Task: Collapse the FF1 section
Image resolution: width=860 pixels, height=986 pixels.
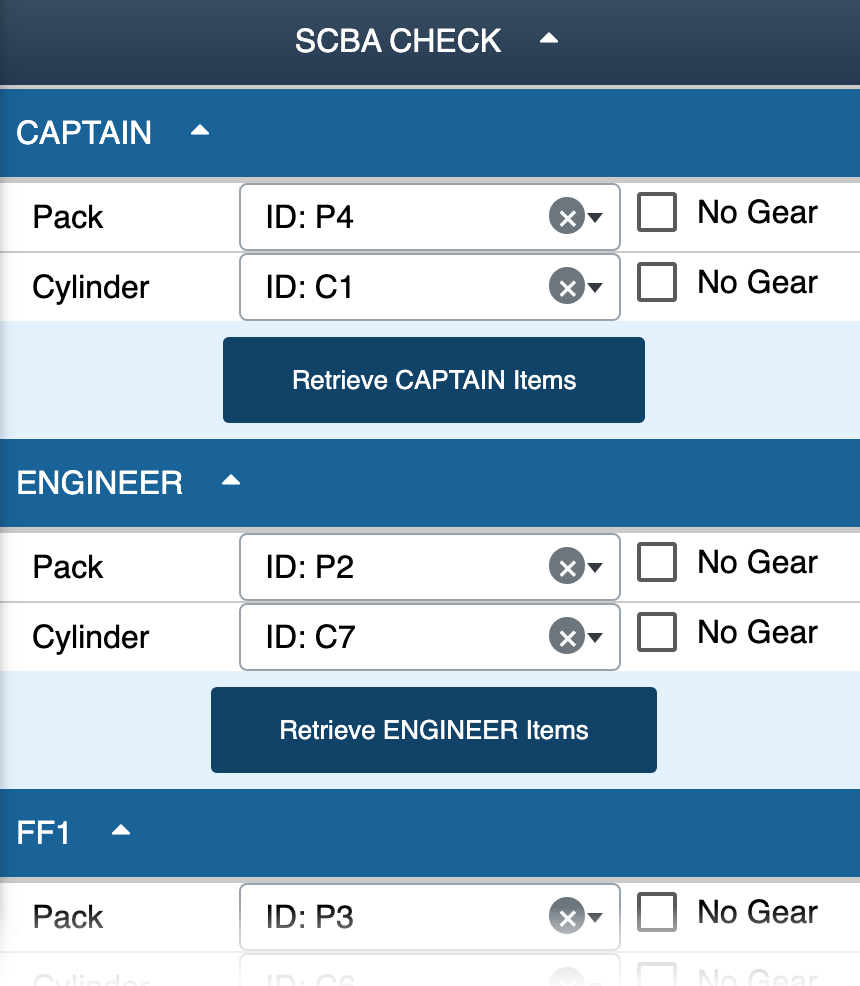Action: tap(120, 830)
